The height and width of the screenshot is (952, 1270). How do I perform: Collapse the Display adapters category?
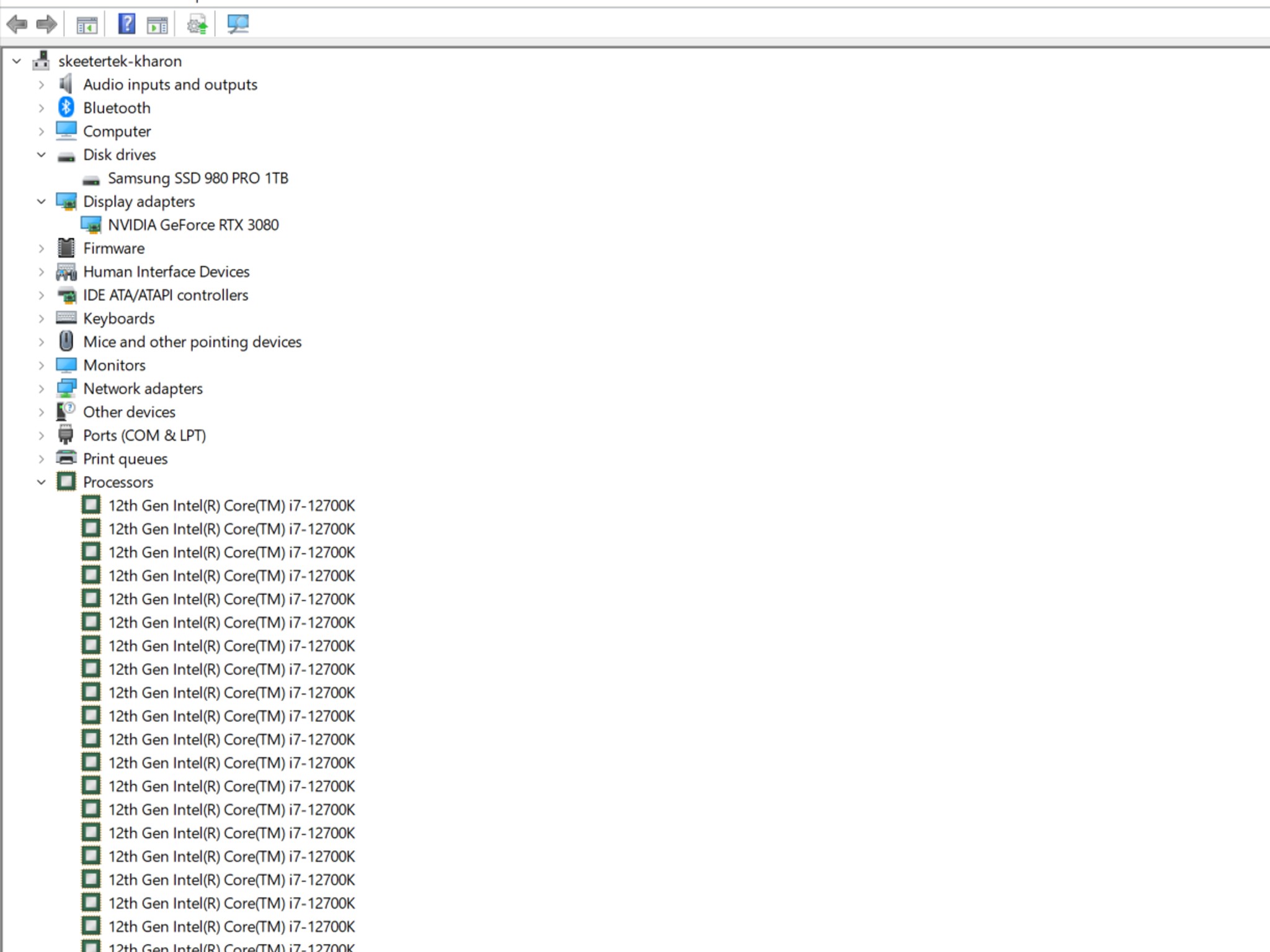[42, 201]
